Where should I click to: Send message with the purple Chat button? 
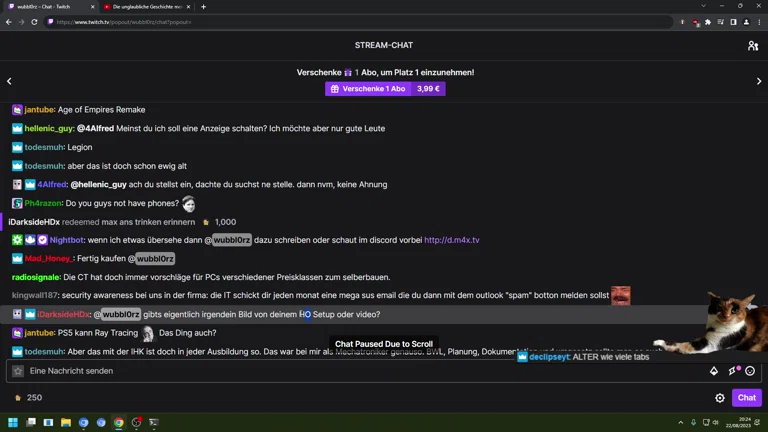point(746,398)
